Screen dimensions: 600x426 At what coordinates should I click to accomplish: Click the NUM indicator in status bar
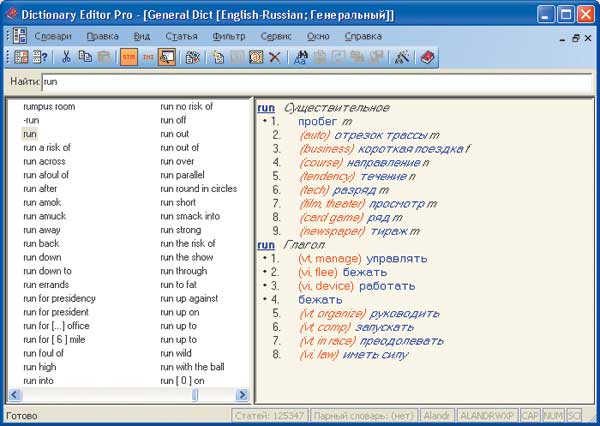pos(553,416)
